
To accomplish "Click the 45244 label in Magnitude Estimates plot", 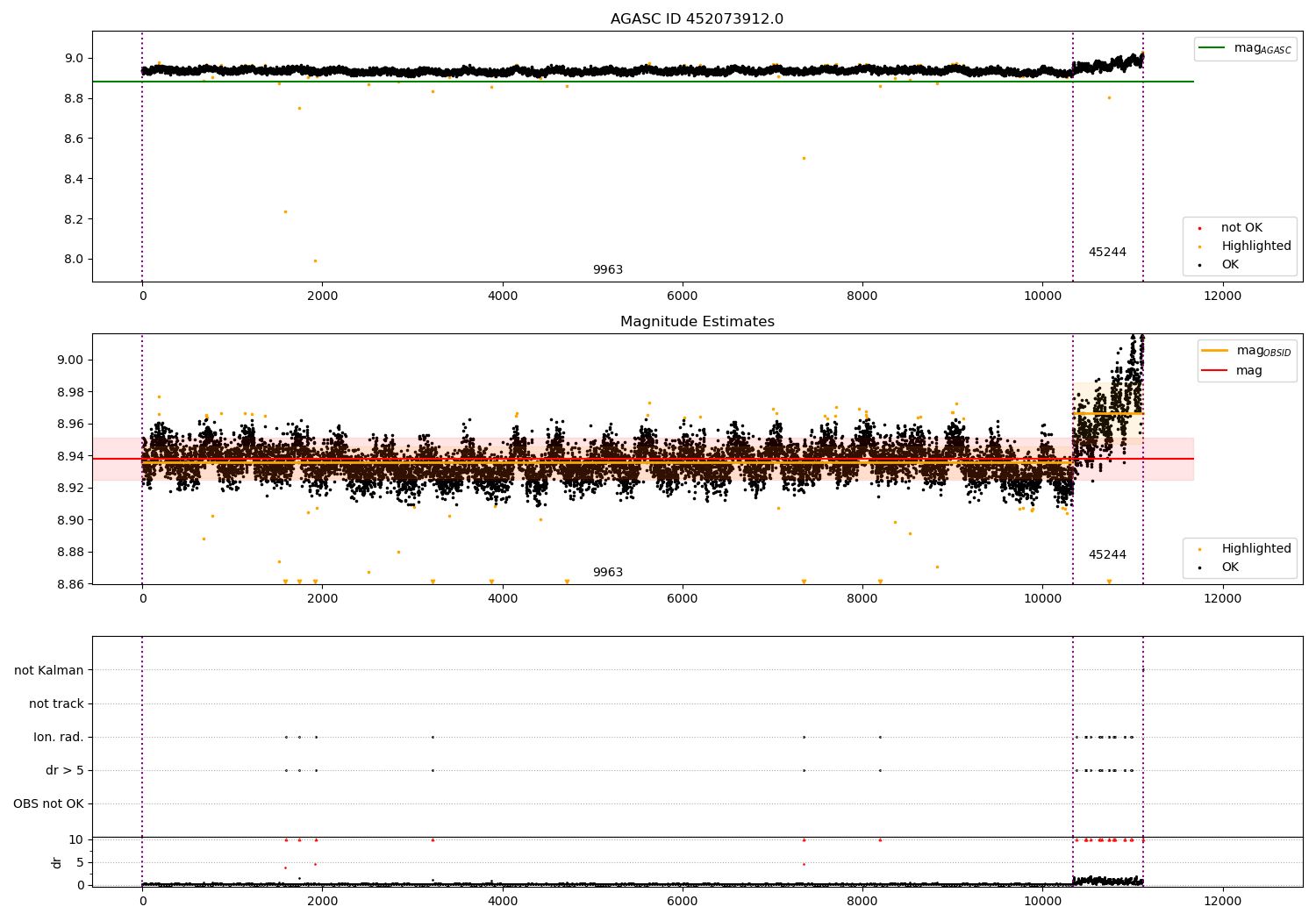I will (x=1107, y=554).
